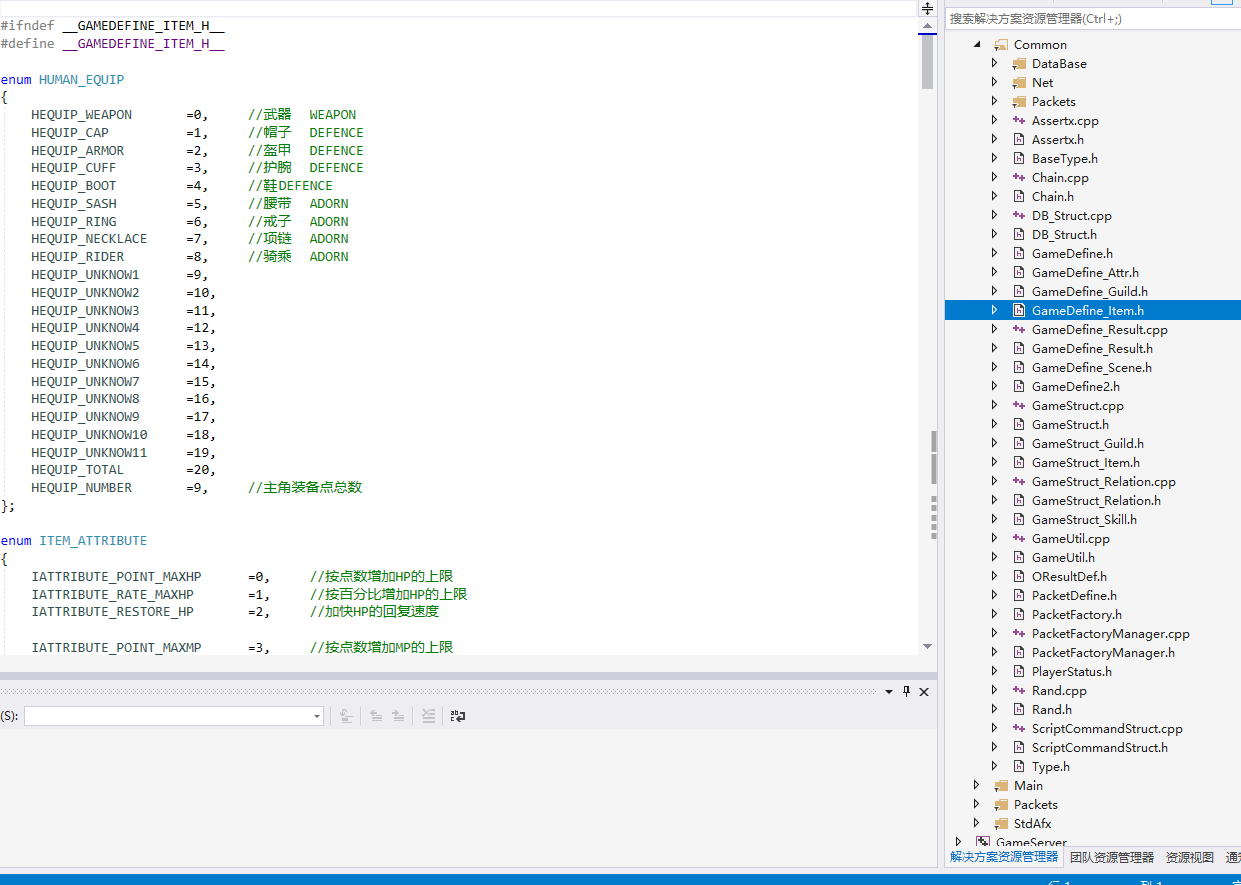Switch to the 资源视图 tab
This screenshot has height=885, width=1241.
coord(1189,858)
